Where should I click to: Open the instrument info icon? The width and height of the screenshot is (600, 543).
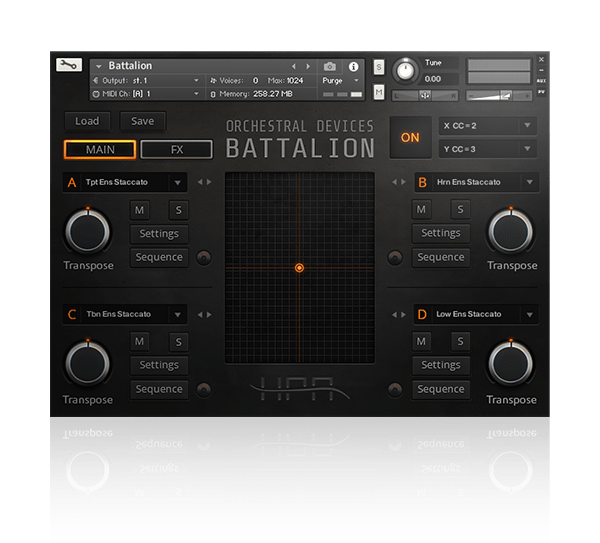click(x=353, y=67)
